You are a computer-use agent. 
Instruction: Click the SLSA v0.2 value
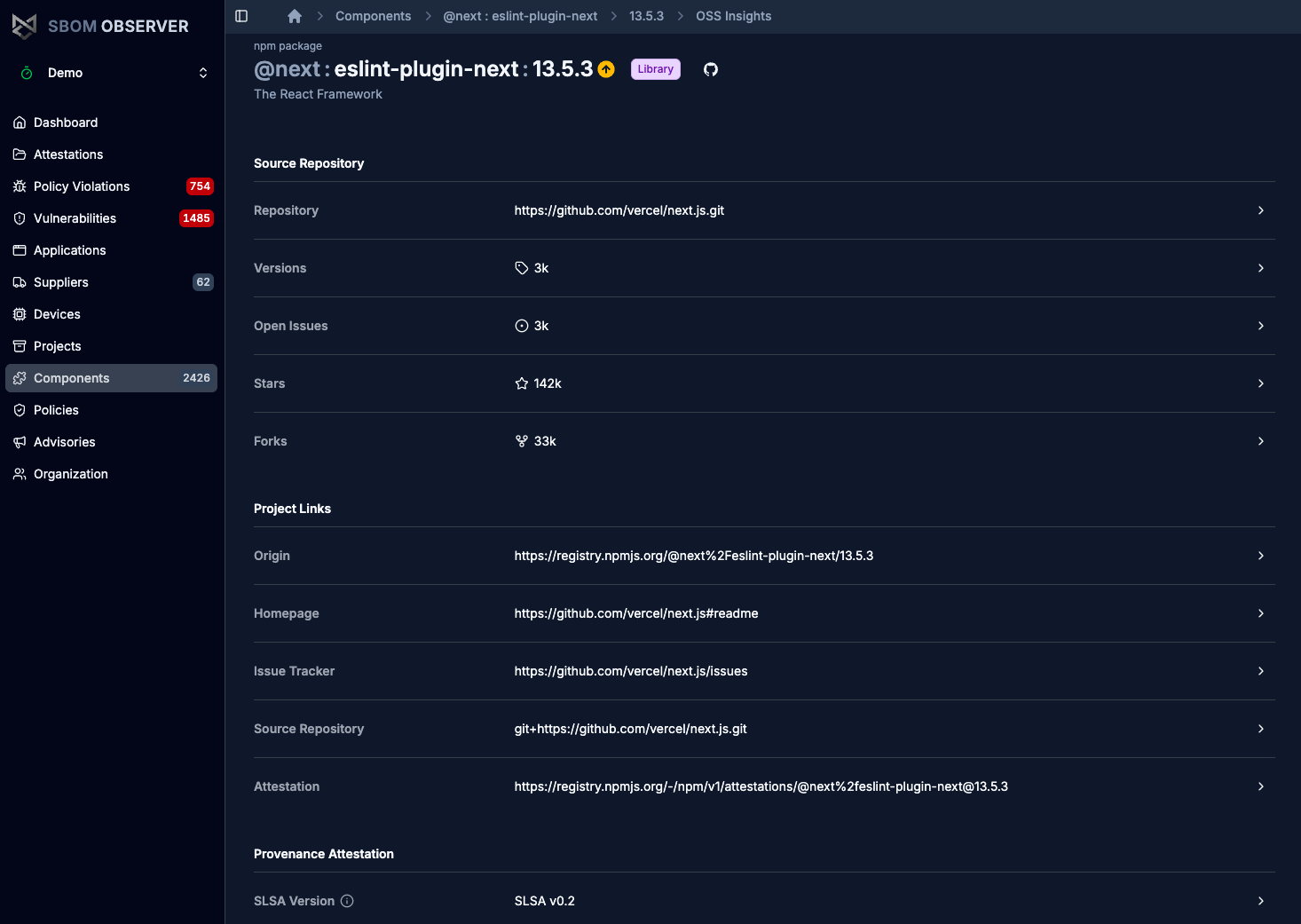point(545,901)
